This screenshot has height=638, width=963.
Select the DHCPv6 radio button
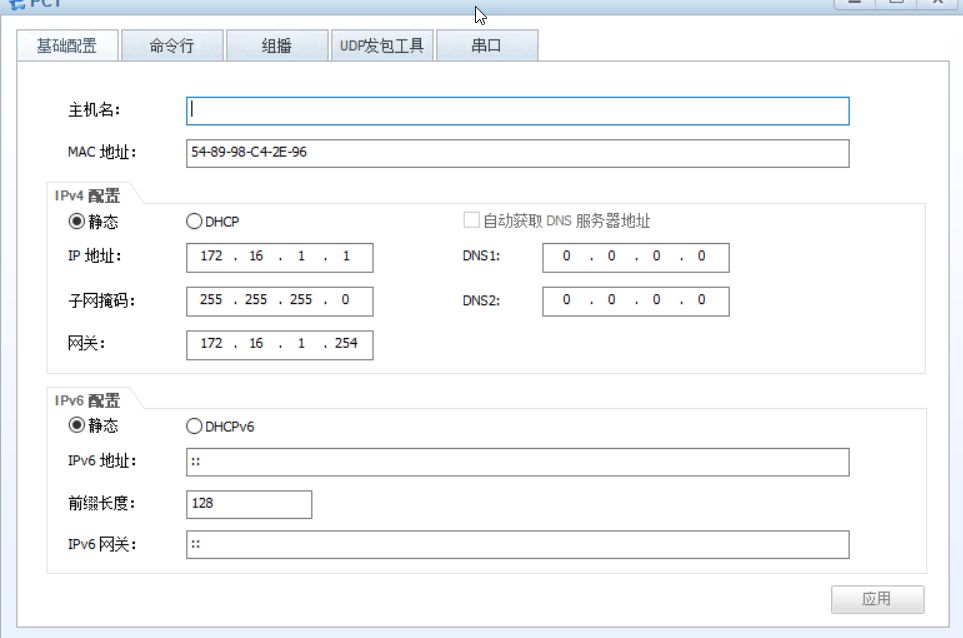coord(195,426)
